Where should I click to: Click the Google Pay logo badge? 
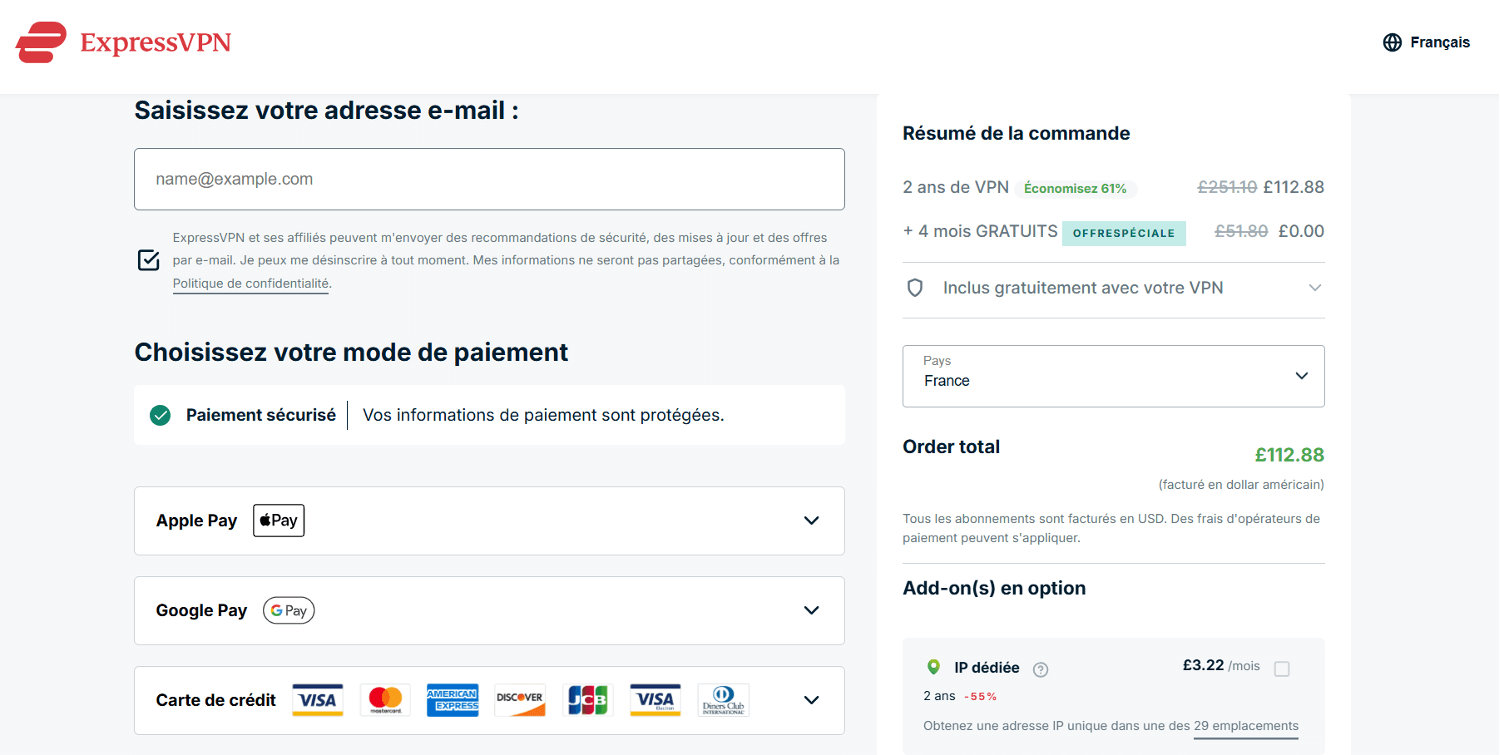[289, 610]
